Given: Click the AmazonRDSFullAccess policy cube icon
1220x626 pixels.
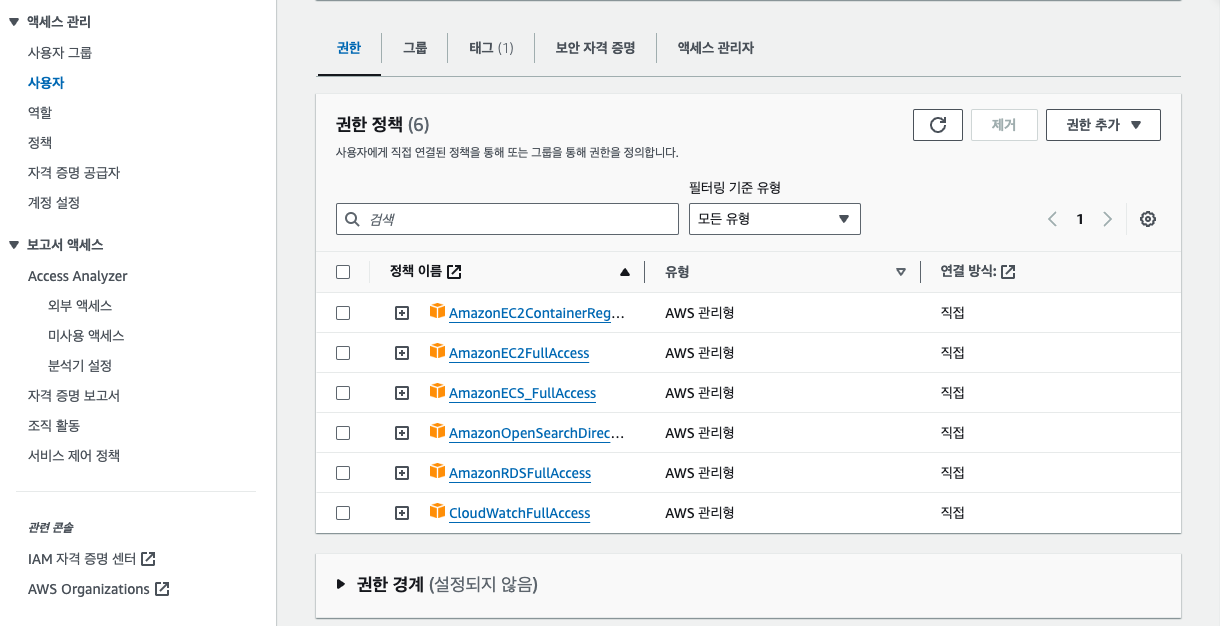Looking at the screenshot, I should point(437,471).
